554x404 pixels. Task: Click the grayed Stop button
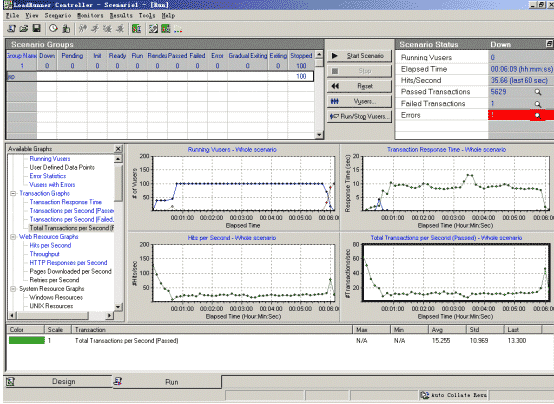(359, 71)
